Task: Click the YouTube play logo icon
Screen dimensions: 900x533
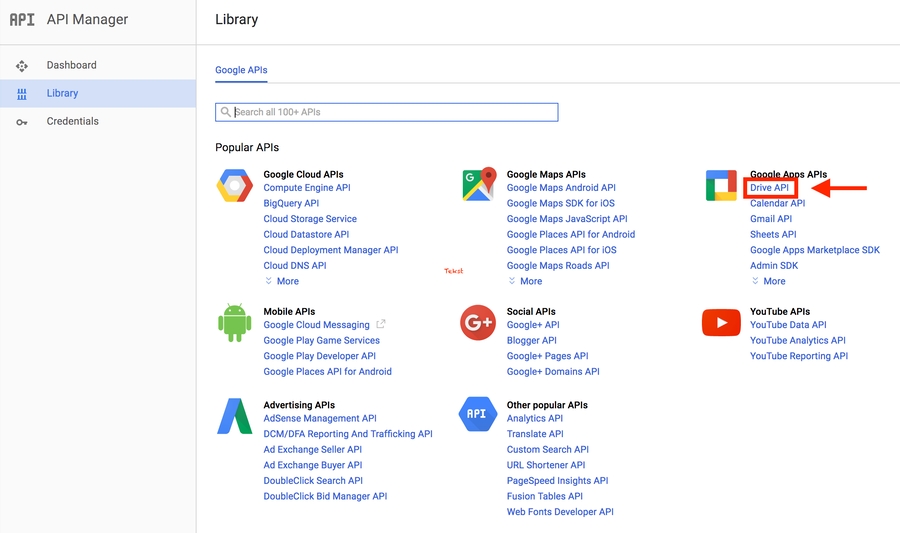Action: tap(721, 322)
